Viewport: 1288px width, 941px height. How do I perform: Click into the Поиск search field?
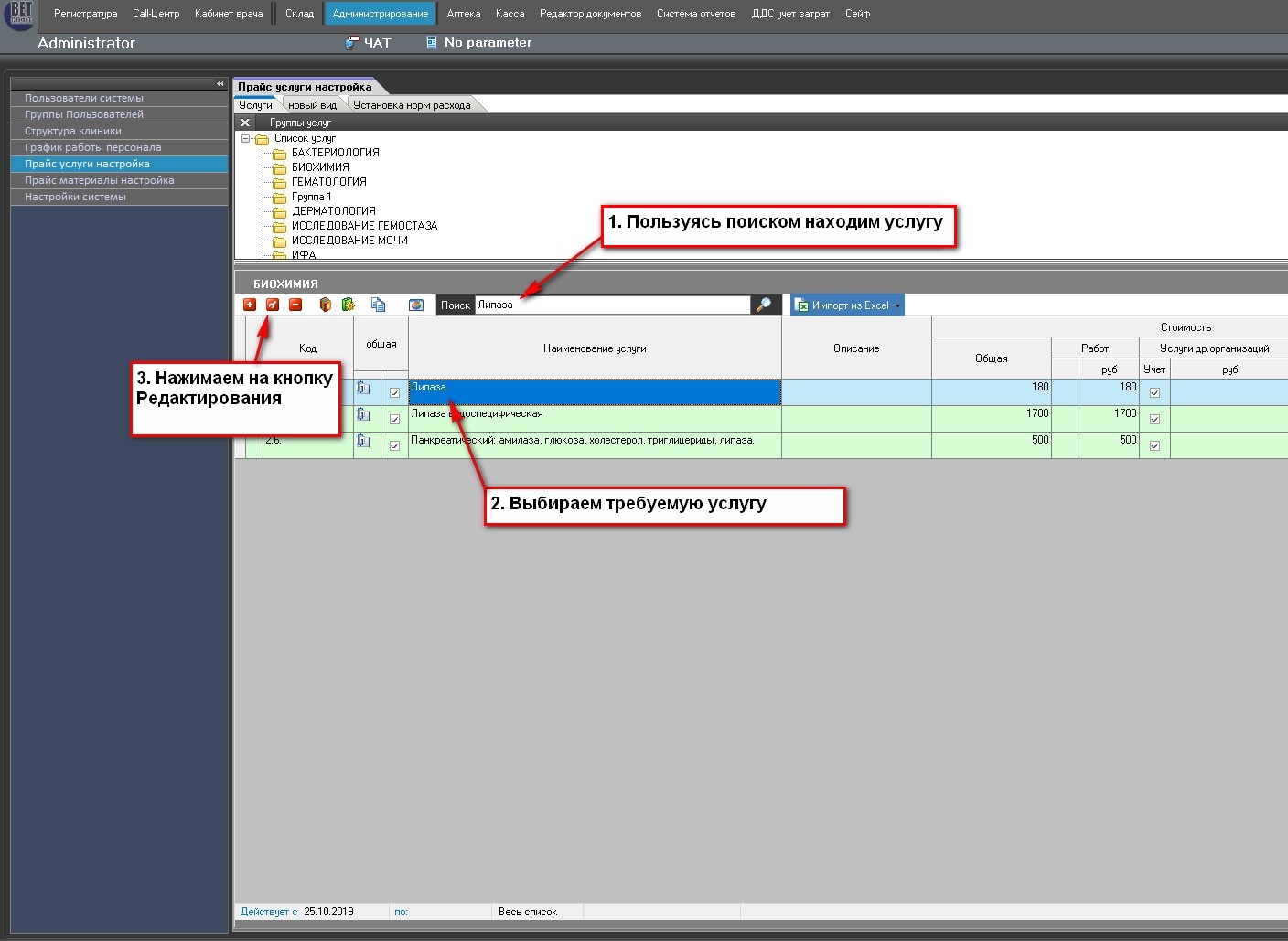pos(611,305)
